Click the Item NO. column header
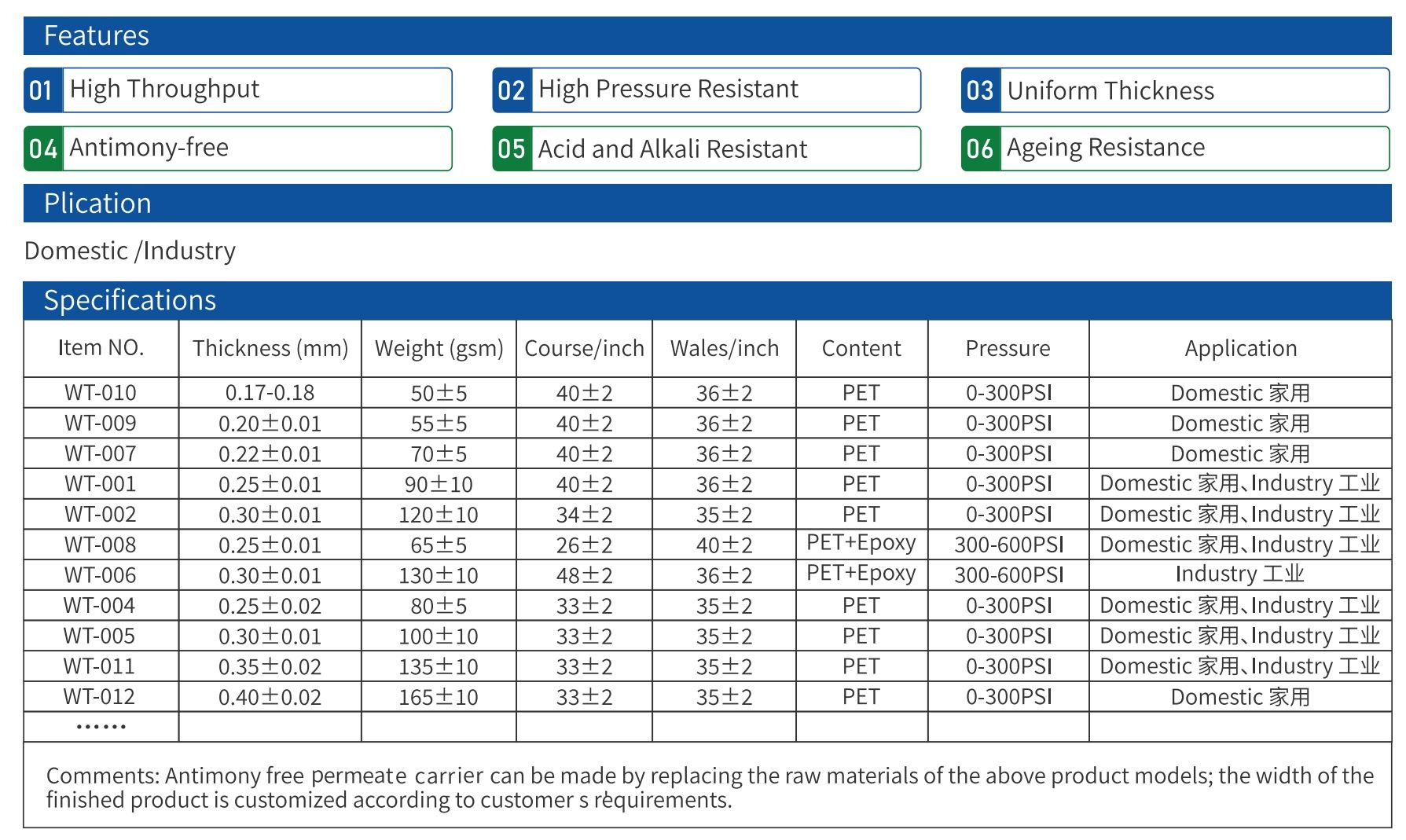The width and height of the screenshot is (1406, 840). point(101,348)
